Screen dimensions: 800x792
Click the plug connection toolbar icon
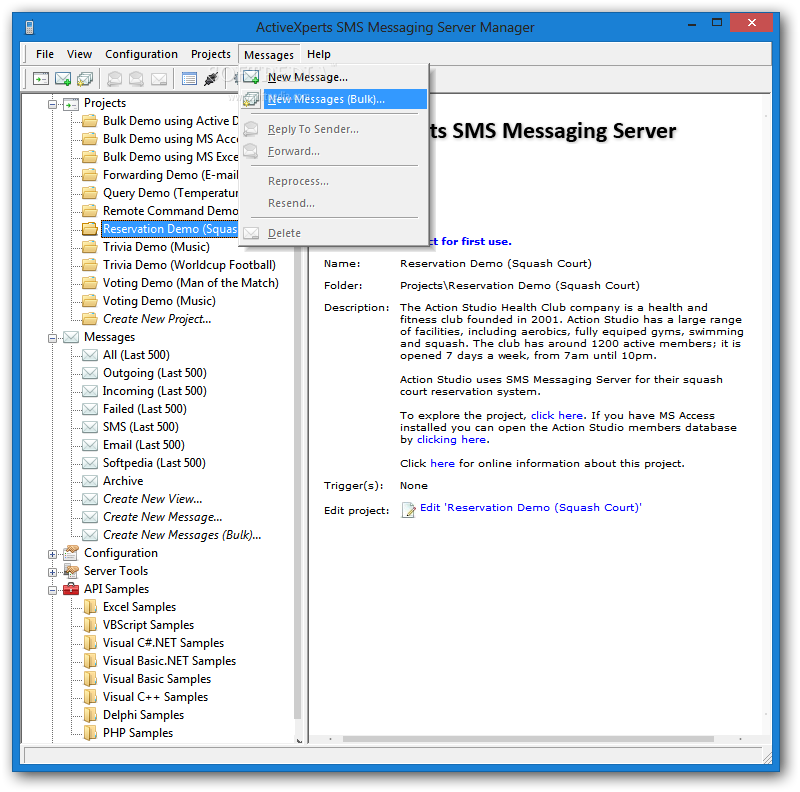click(211, 79)
